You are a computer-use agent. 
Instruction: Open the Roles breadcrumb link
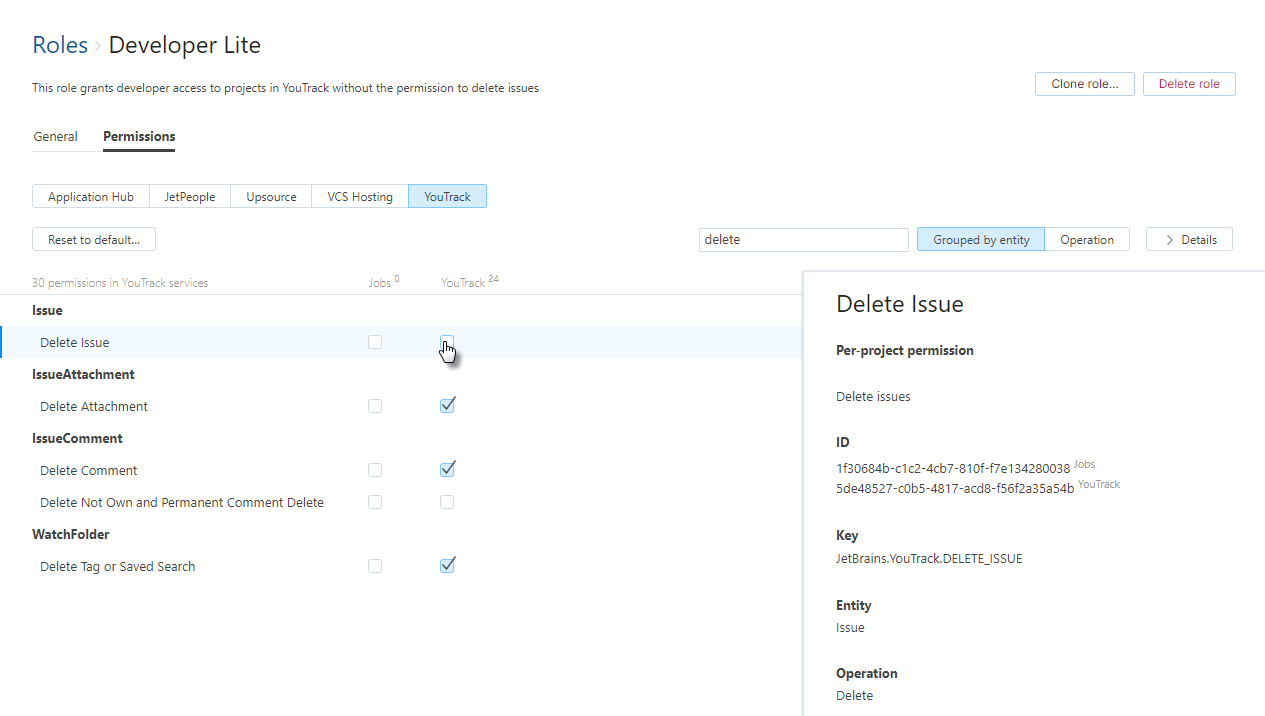(60, 44)
